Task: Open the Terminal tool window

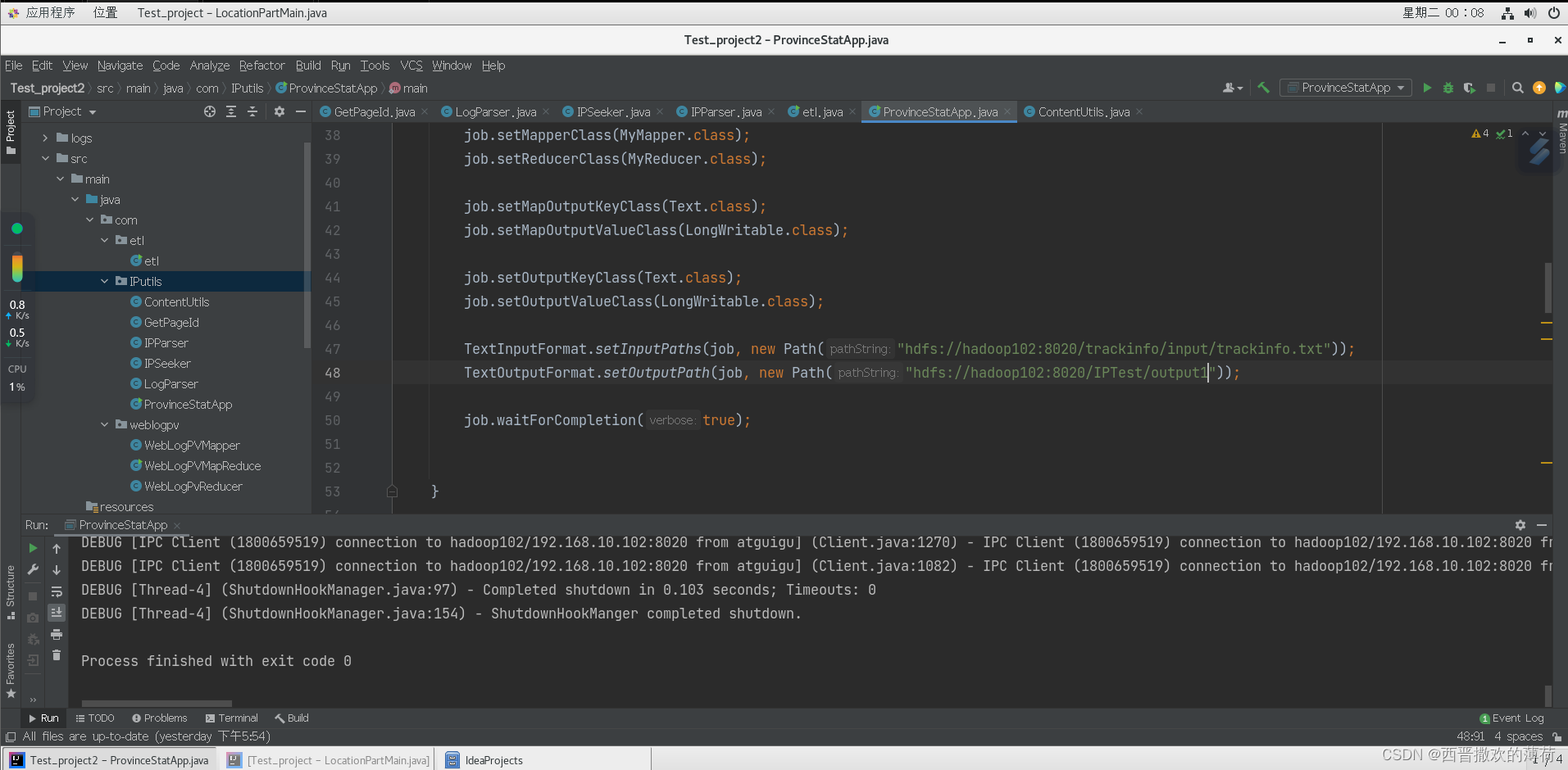Action: tap(232, 718)
